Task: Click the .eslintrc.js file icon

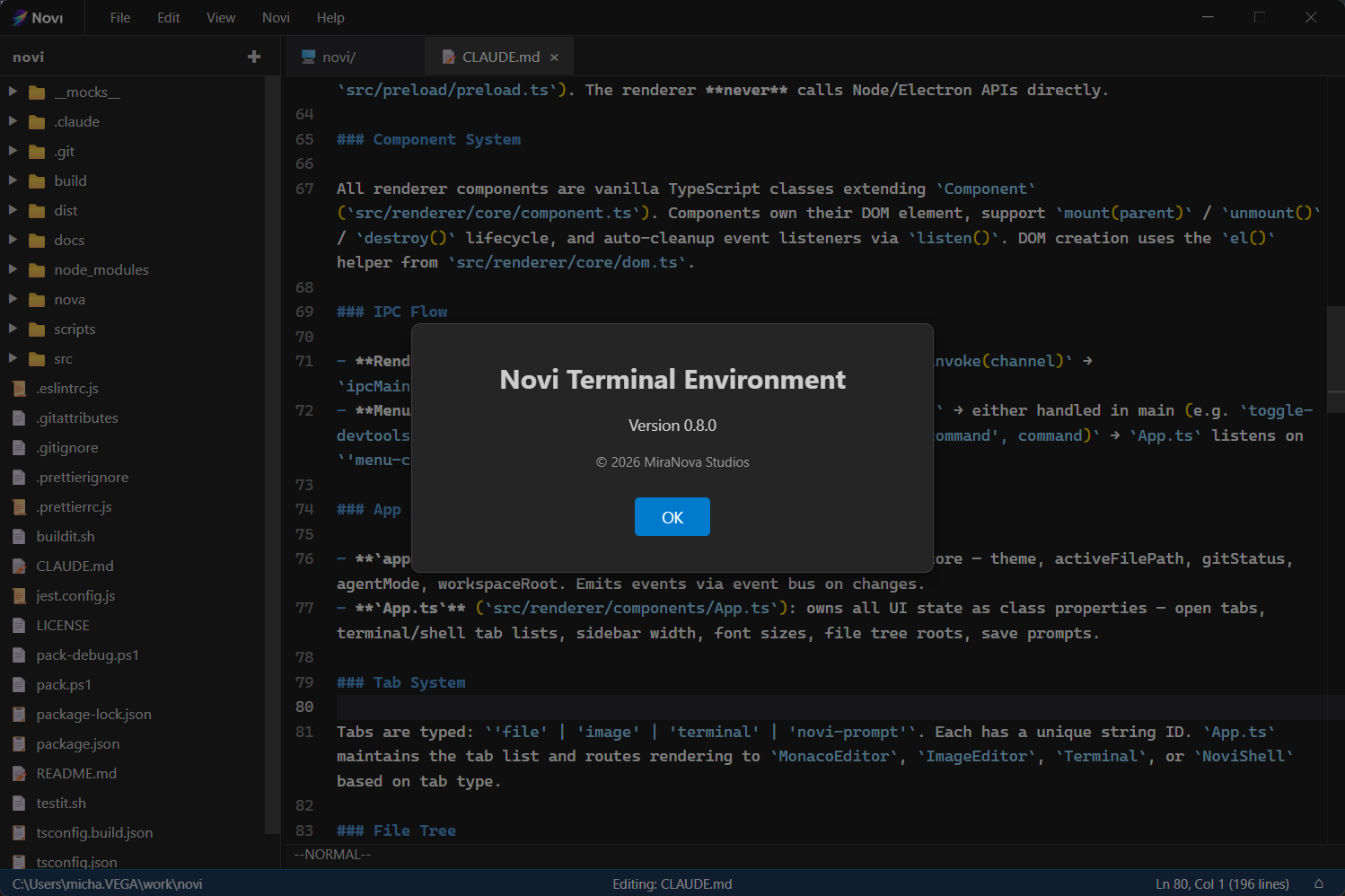Action: pyautogui.click(x=19, y=389)
